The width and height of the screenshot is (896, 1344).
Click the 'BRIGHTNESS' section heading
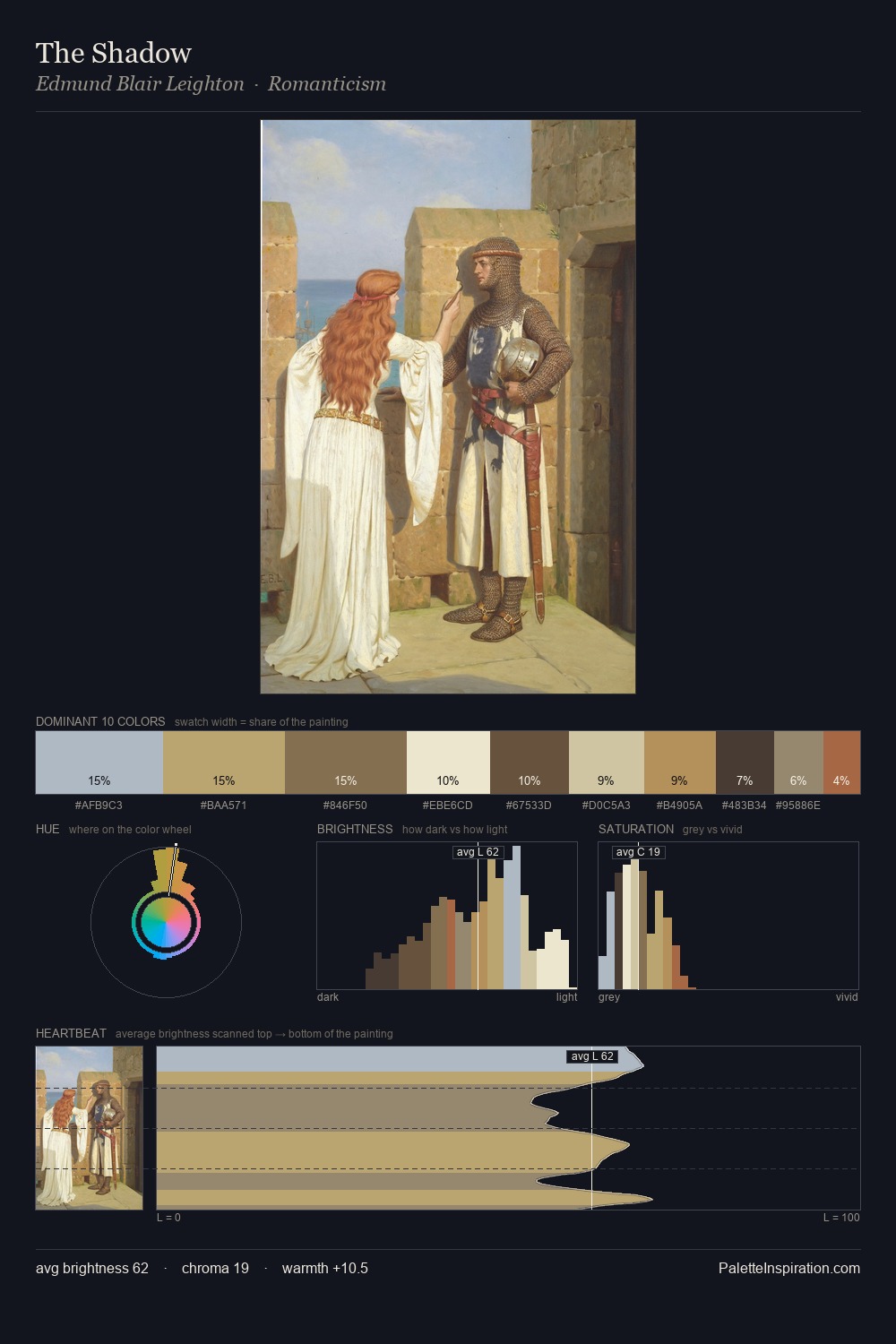pos(355,829)
